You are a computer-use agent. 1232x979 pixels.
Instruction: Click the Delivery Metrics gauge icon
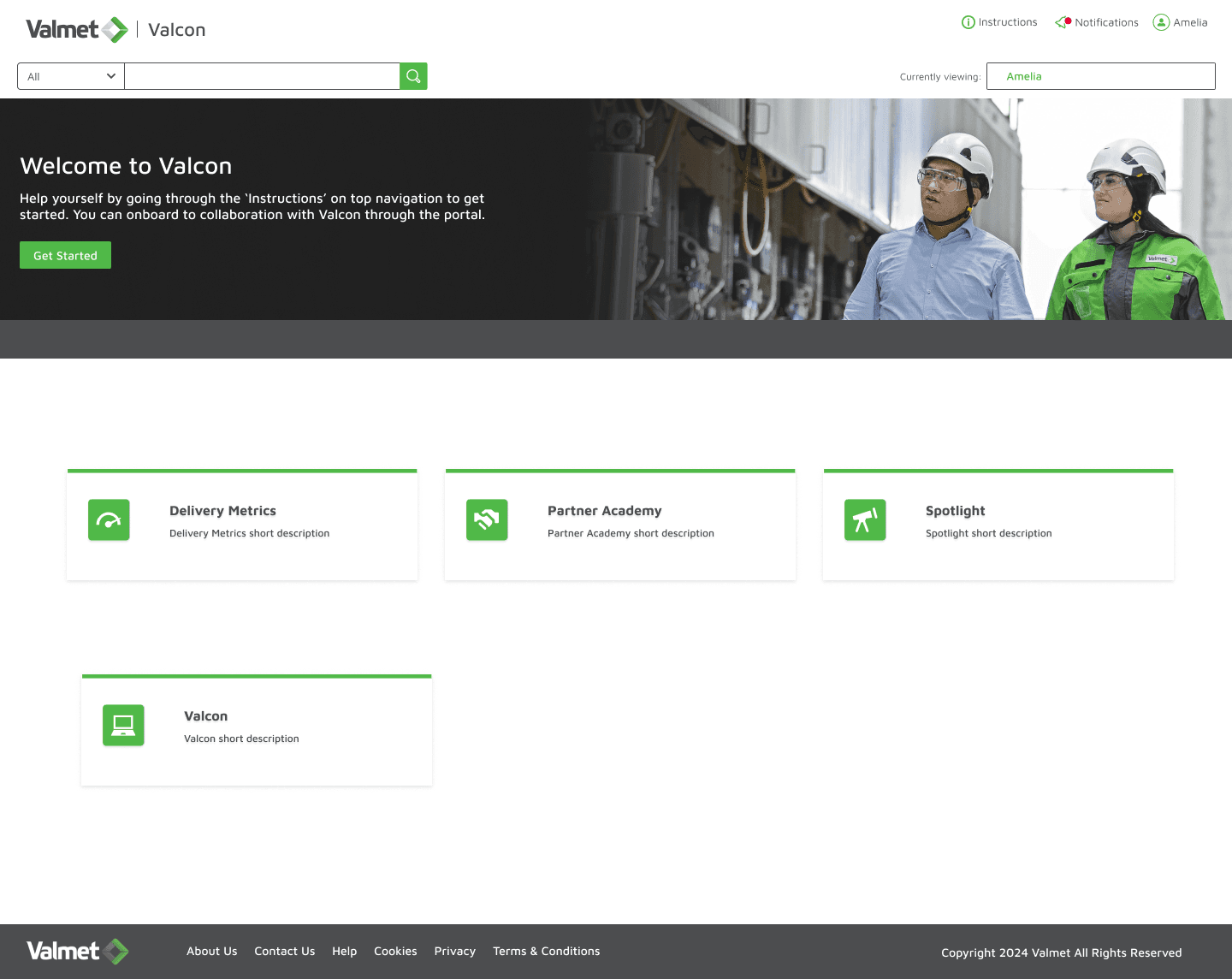tap(109, 519)
